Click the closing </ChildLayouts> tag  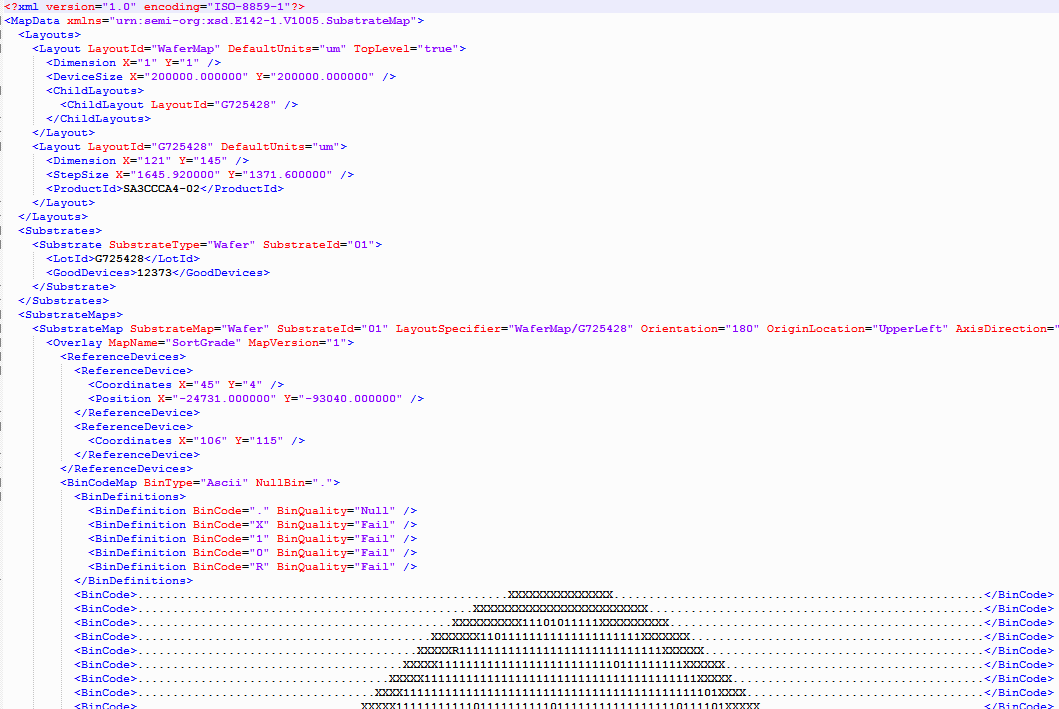click(x=98, y=119)
